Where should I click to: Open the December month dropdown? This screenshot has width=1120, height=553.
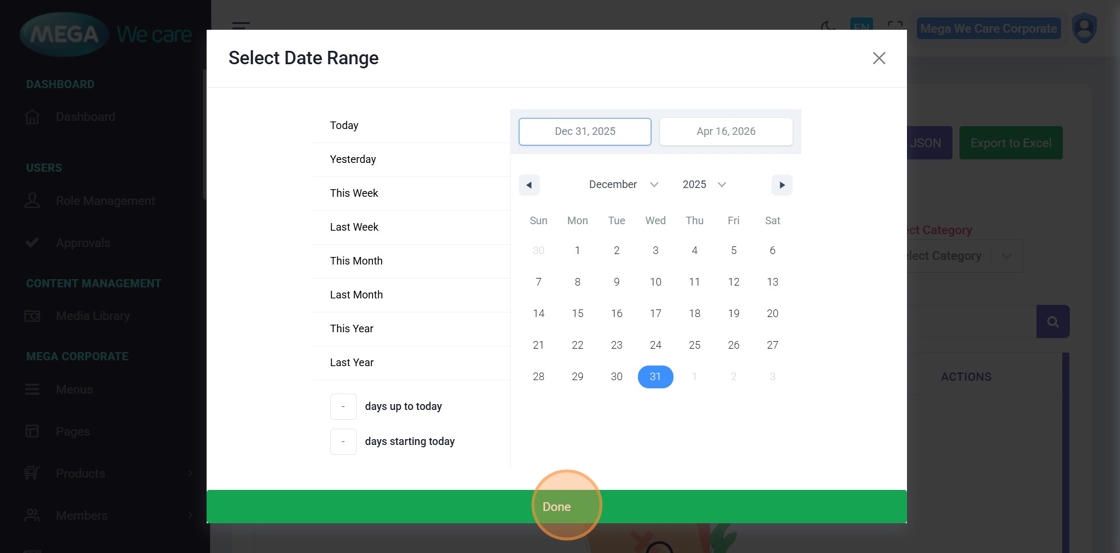(623, 185)
